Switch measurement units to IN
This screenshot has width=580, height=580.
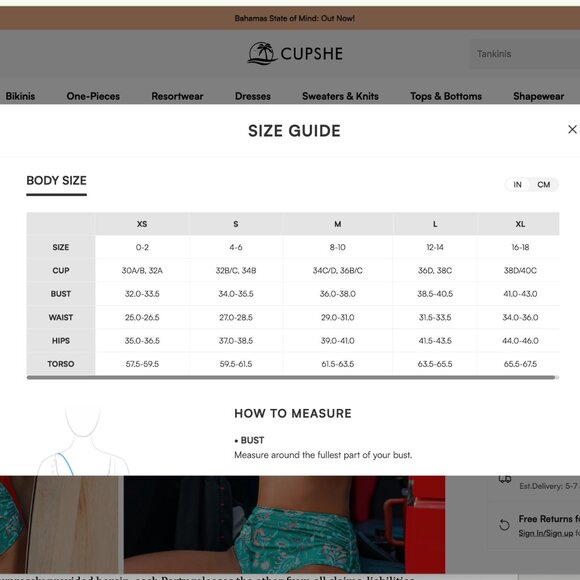pos(517,185)
